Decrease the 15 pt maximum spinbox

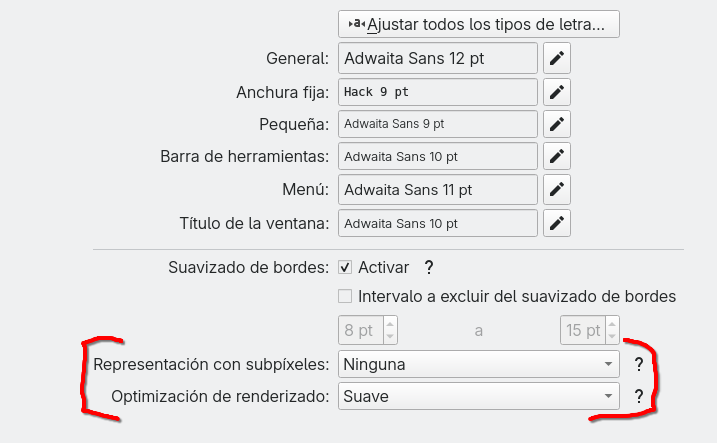tap(612, 336)
